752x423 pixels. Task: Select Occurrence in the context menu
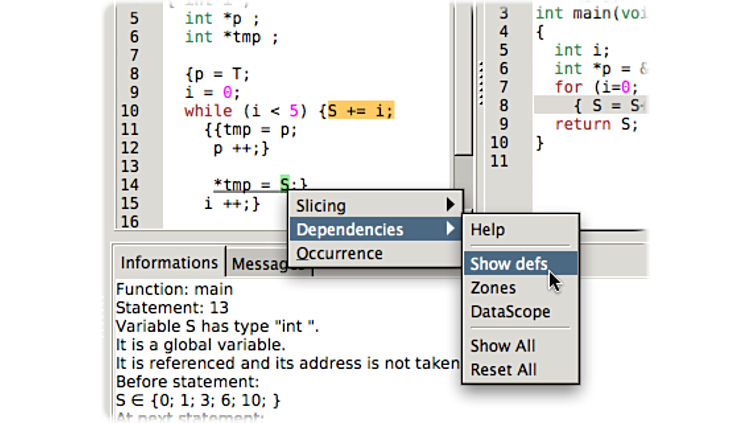(339, 254)
